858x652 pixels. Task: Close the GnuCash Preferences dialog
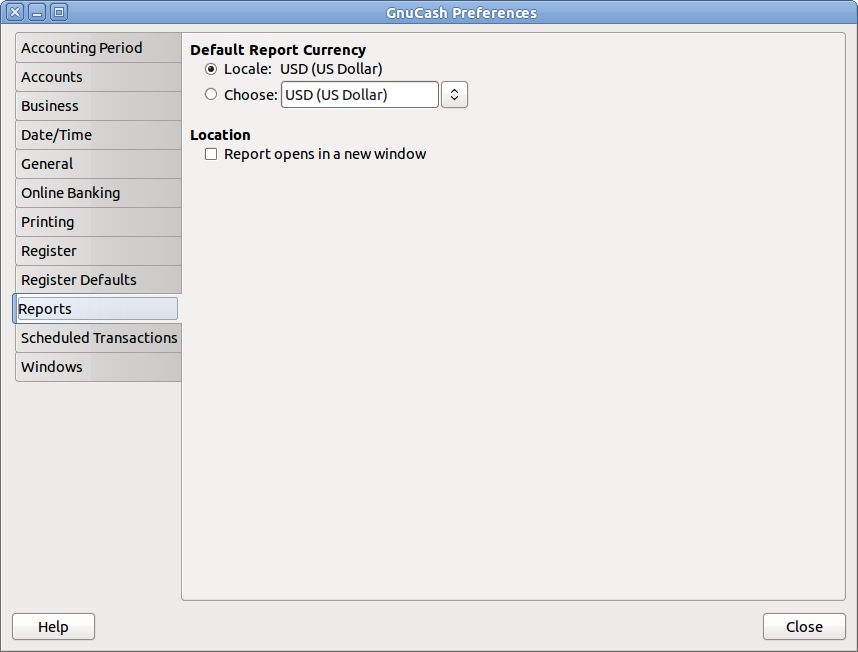coord(804,626)
